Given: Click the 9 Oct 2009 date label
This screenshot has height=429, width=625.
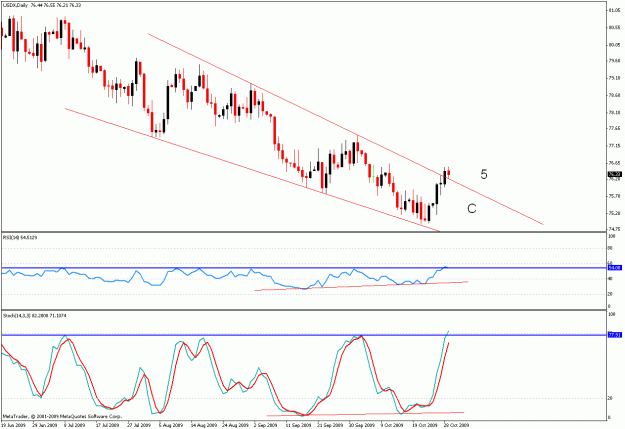Looking at the screenshot, I should 393,425.
